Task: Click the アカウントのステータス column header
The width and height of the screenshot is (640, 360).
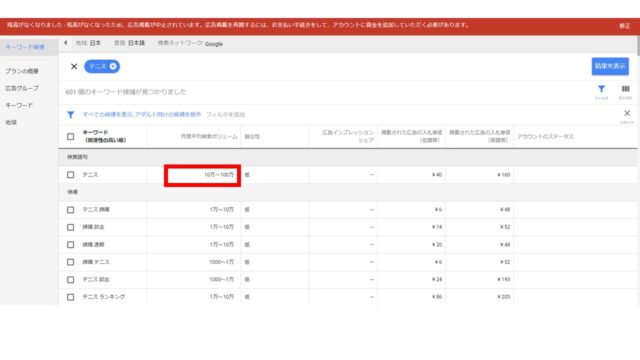Action: point(545,137)
